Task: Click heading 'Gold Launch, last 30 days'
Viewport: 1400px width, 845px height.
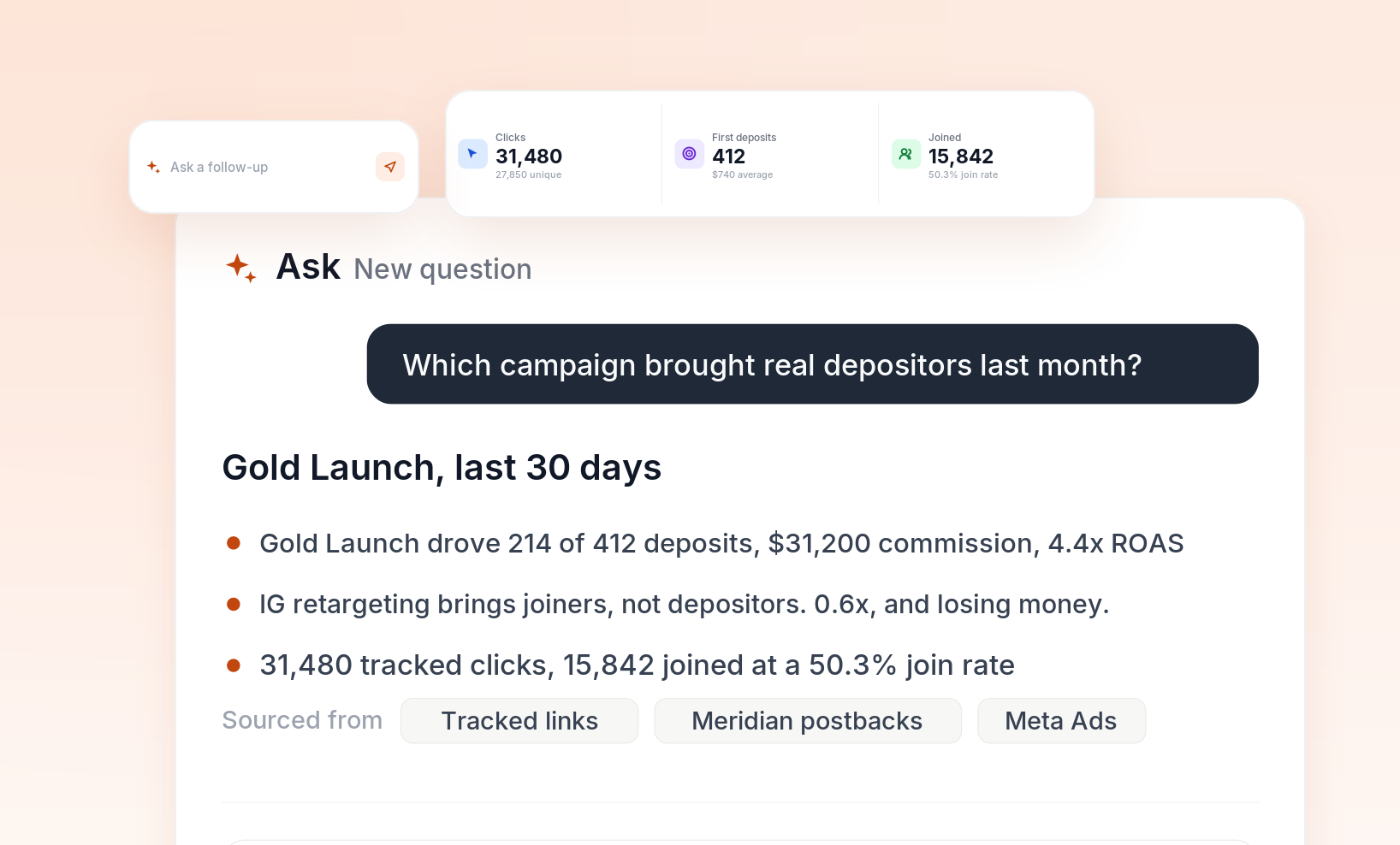Action: (442, 468)
